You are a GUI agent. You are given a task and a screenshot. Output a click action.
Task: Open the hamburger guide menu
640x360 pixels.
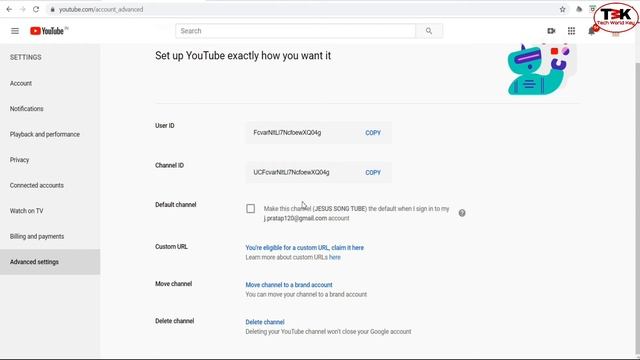click(x=15, y=31)
